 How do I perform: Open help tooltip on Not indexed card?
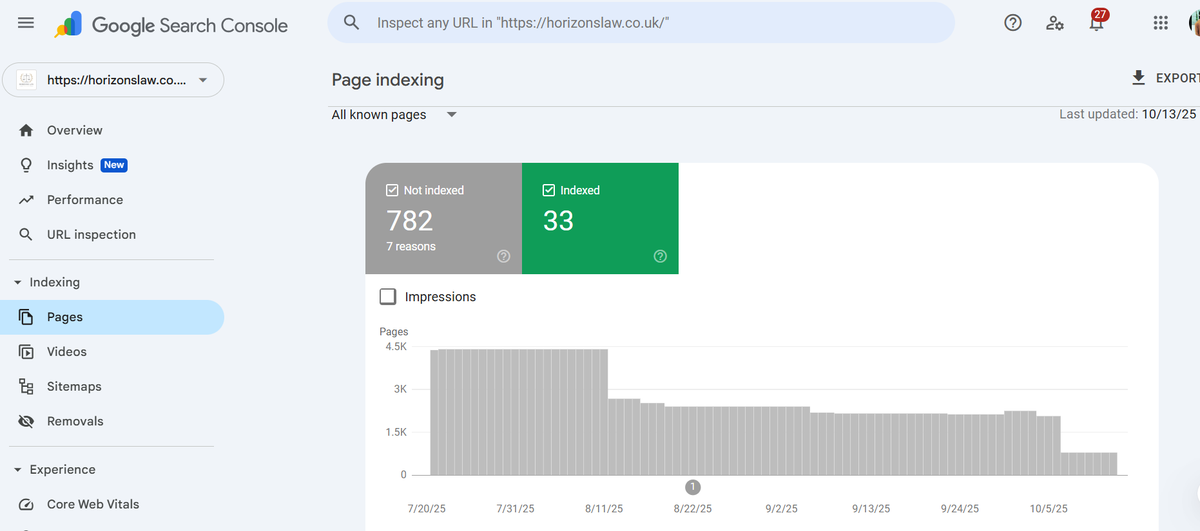(503, 257)
